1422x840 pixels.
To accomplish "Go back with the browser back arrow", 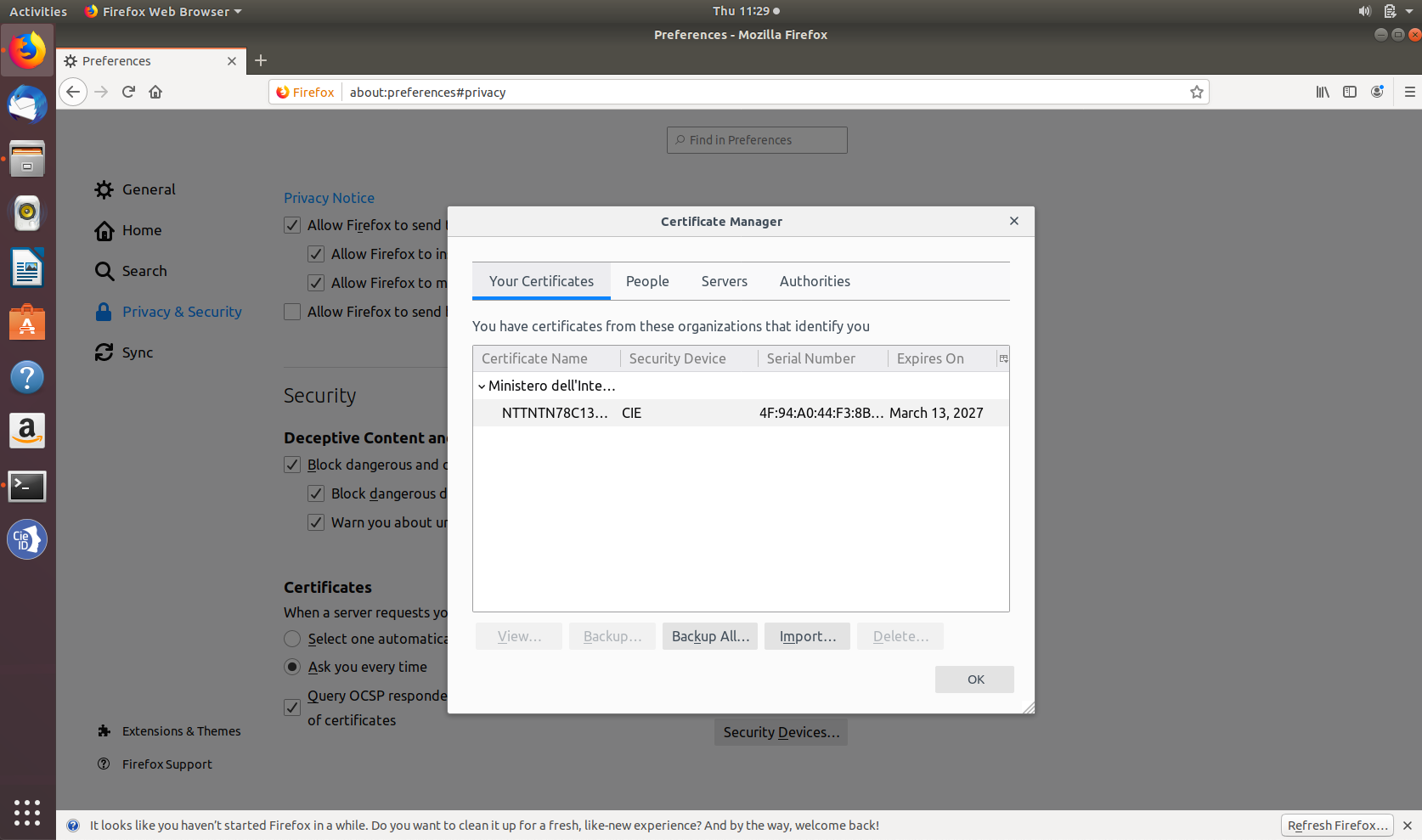I will tap(73, 92).
